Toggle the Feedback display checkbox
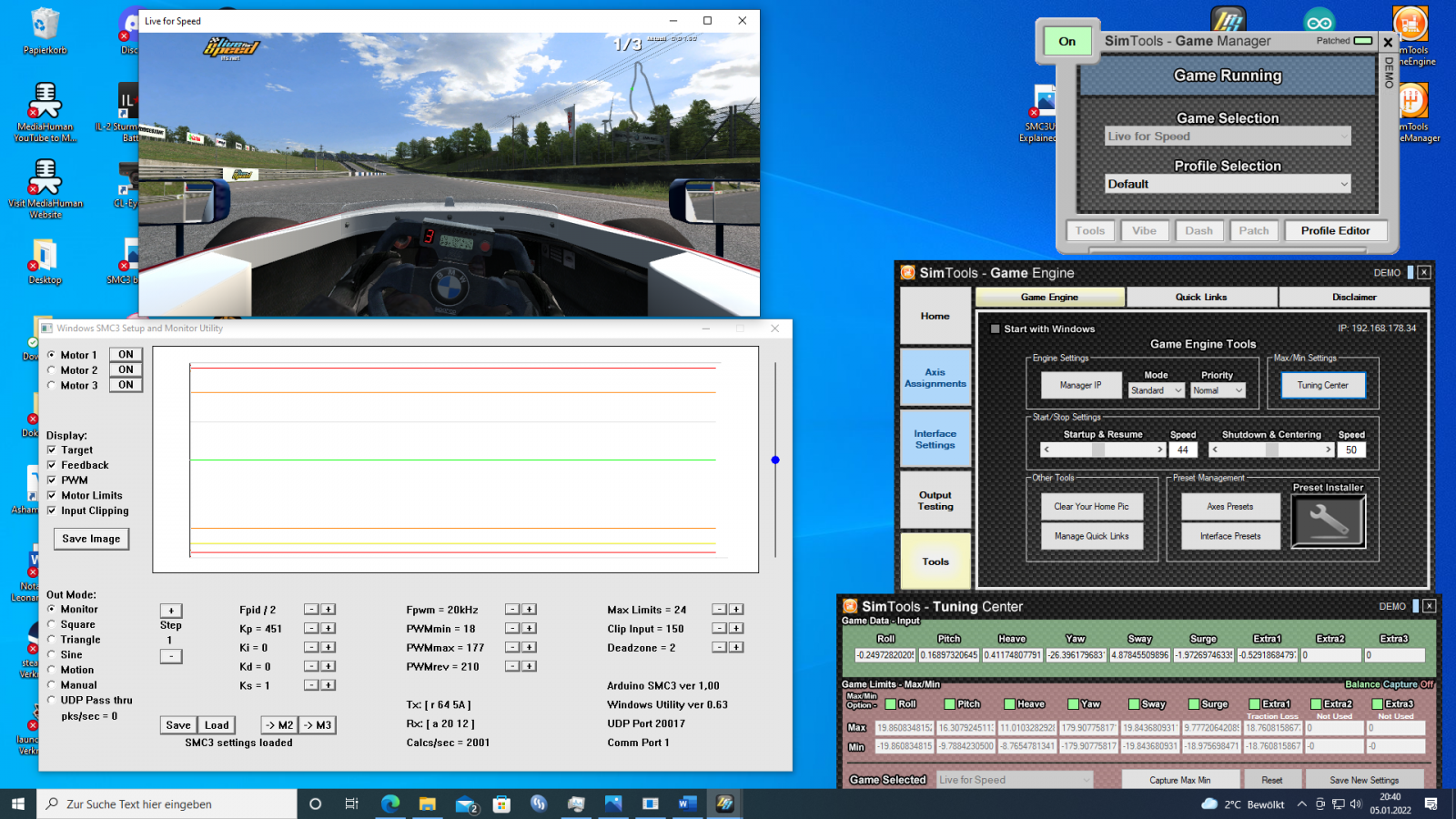1456x819 pixels. pyautogui.click(x=52, y=465)
